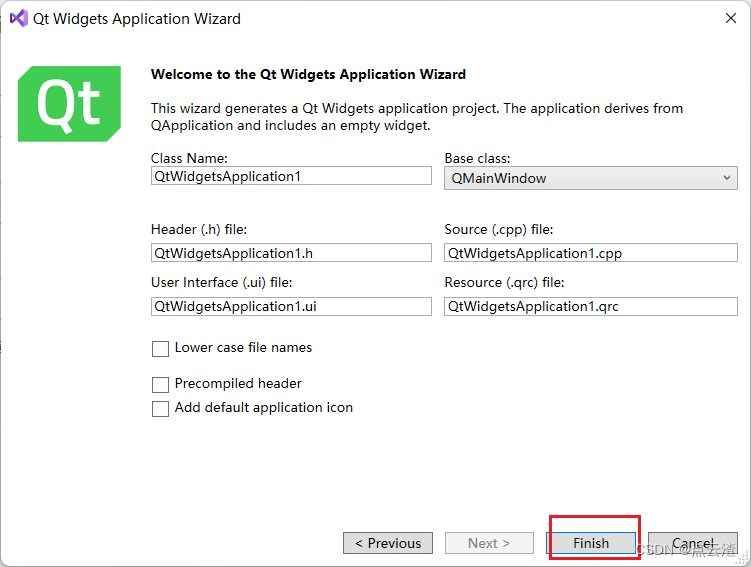The height and width of the screenshot is (567, 751).
Task: Click the 'User Interface (.ui) file:' label
Action: (x=221, y=283)
